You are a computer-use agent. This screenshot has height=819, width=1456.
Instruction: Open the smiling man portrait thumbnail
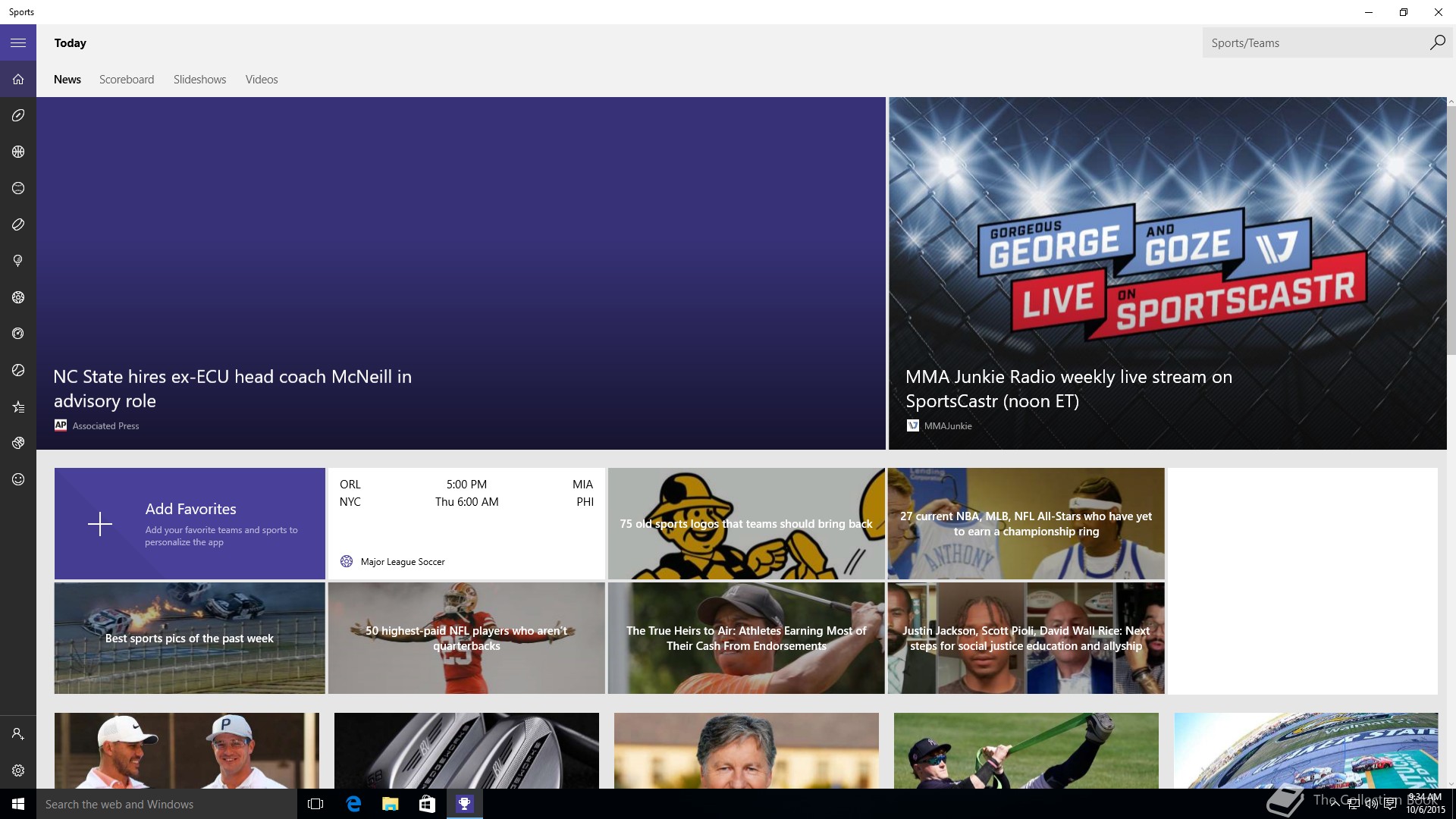coord(746,751)
